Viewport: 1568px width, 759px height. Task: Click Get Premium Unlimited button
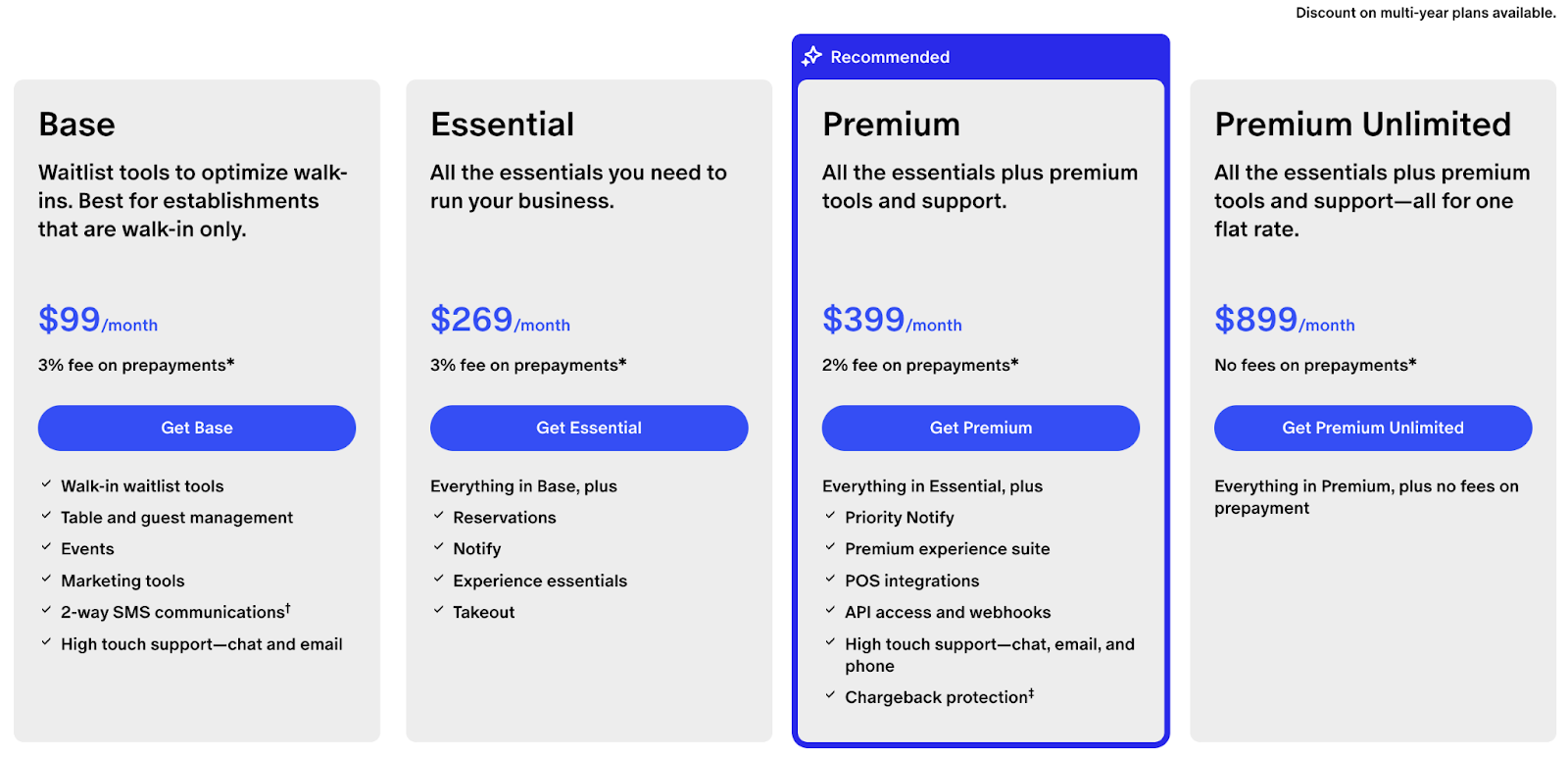[x=1373, y=428]
